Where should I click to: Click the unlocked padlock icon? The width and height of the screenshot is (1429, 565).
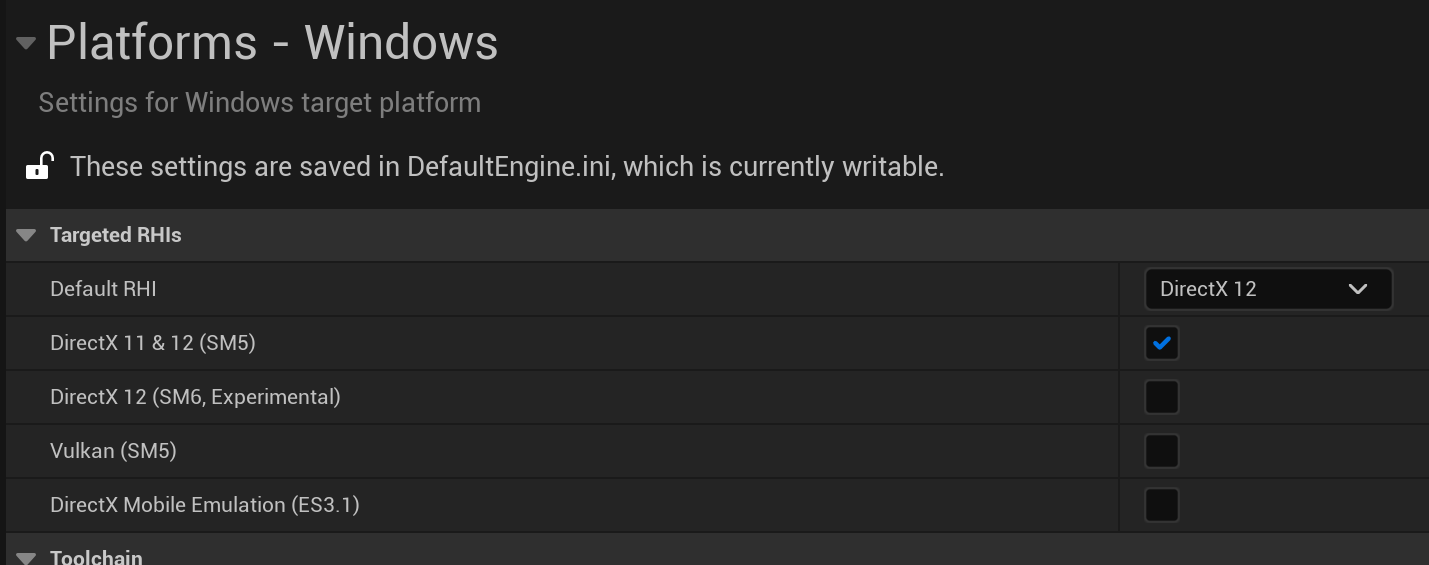click(x=38, y=166)
